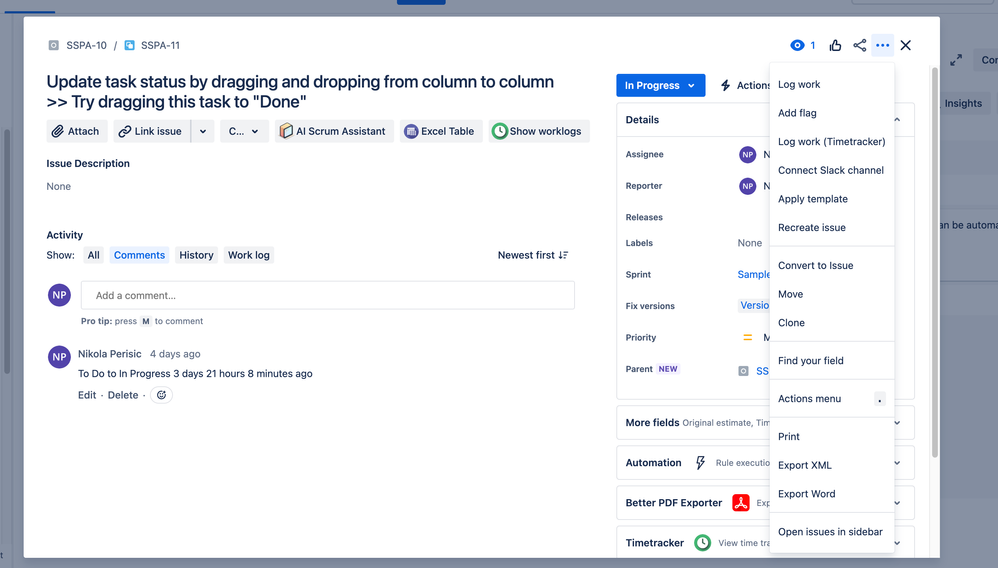Click the SSPA-11 subtask type icon
This screenshot has height=568, width=998.
129,45
